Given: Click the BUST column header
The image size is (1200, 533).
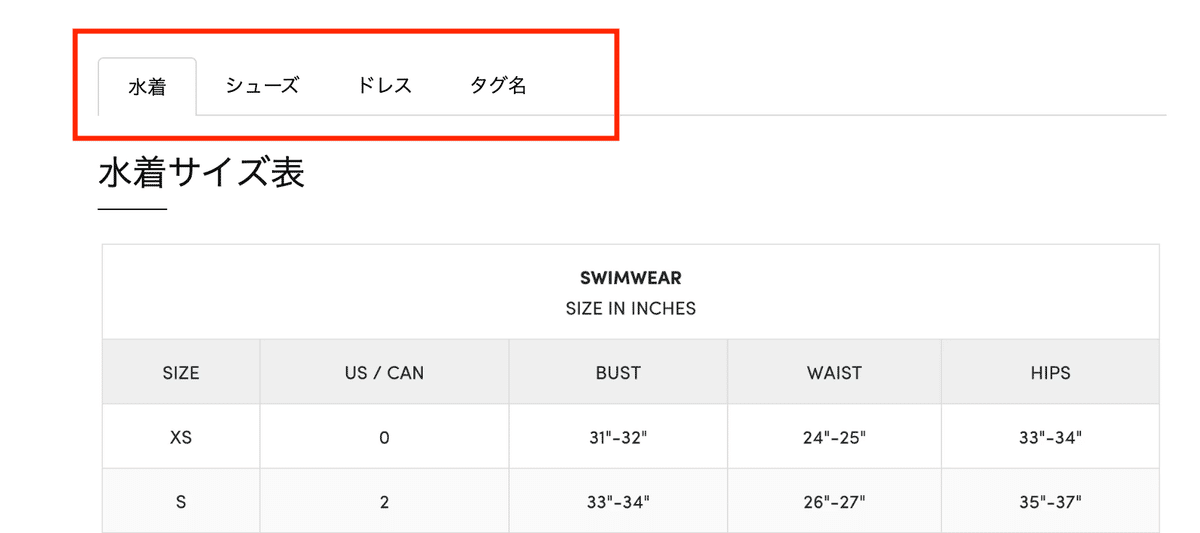Looking at the screenshot, I should click(x=618, y=372).
